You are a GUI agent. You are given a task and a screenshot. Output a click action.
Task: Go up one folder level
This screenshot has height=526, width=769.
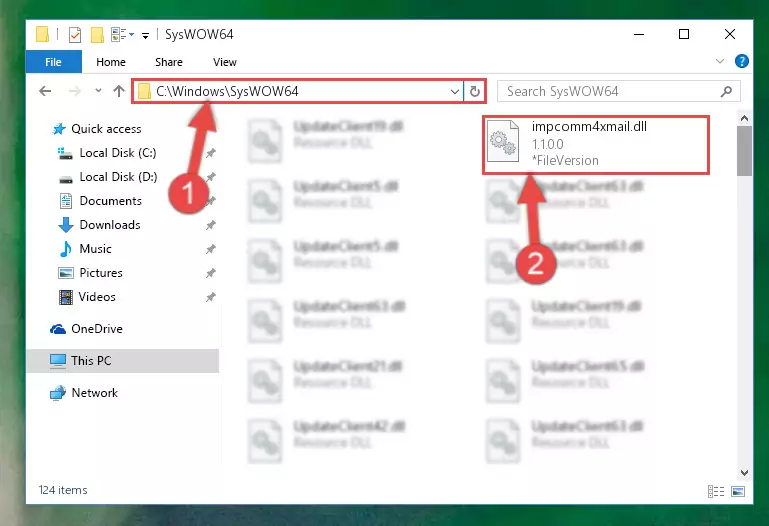point(119,91)
